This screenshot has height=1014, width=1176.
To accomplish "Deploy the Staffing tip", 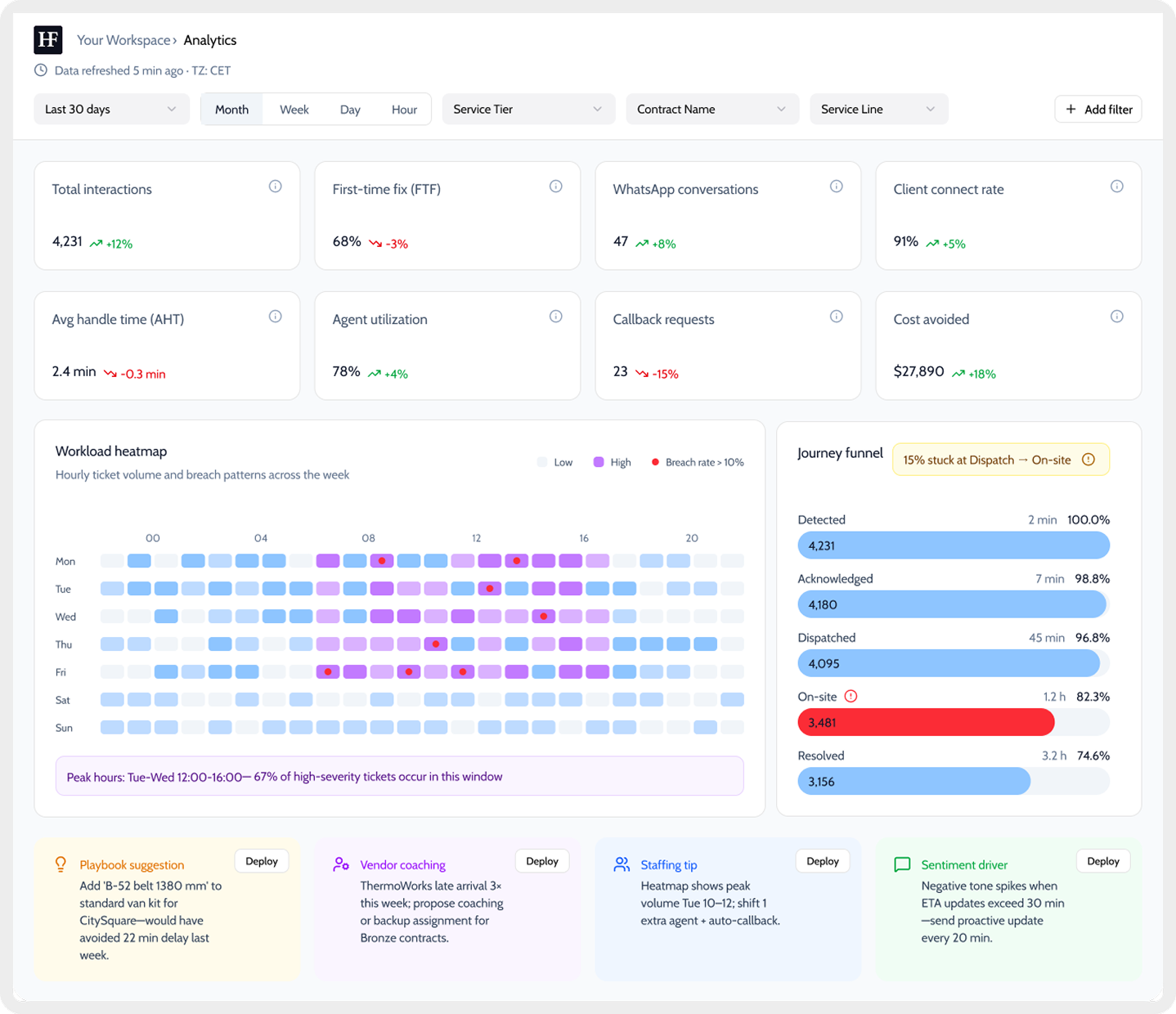I will pos(823,861).
